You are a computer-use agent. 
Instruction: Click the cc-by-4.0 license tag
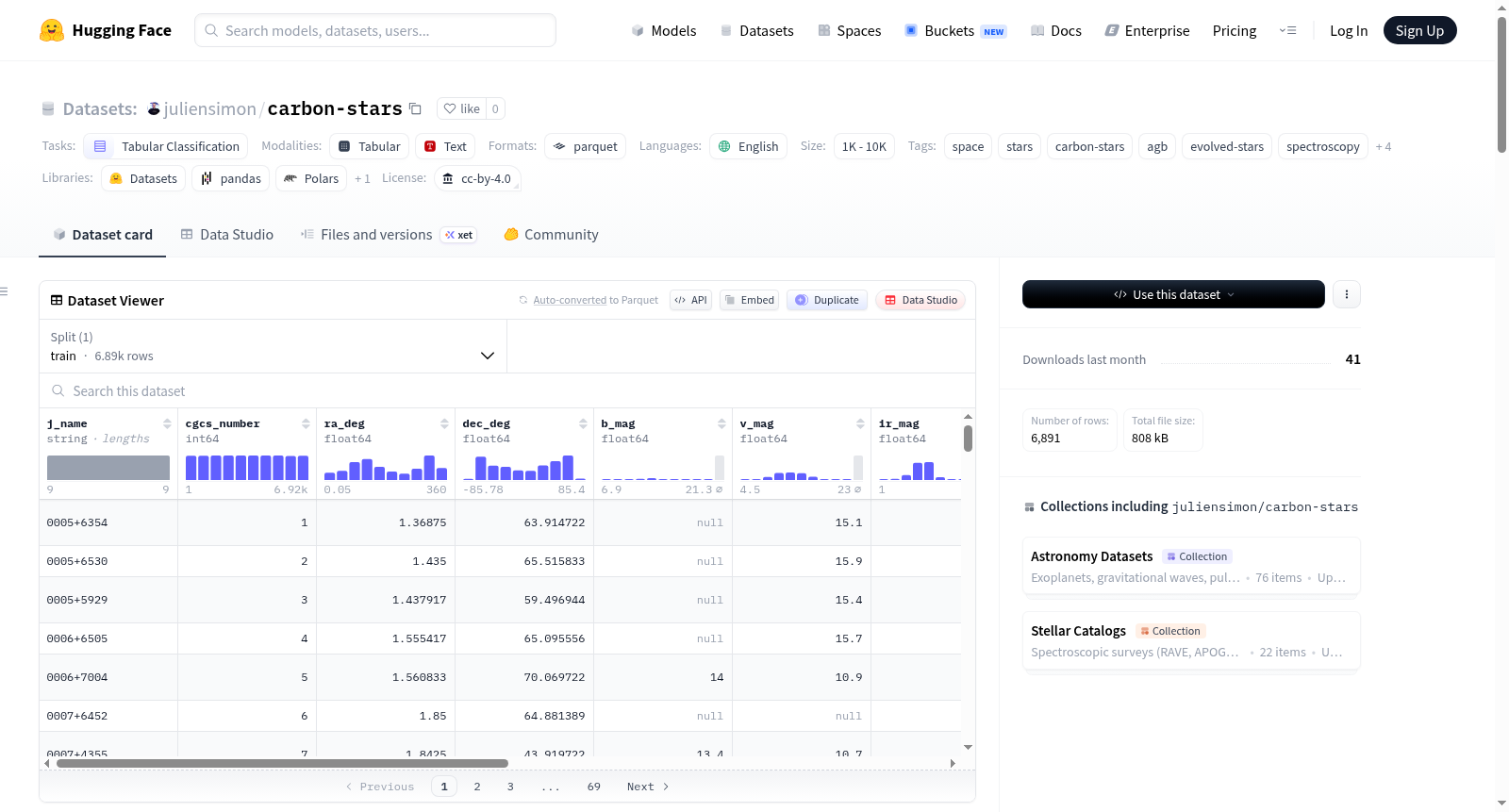(477, 178)
